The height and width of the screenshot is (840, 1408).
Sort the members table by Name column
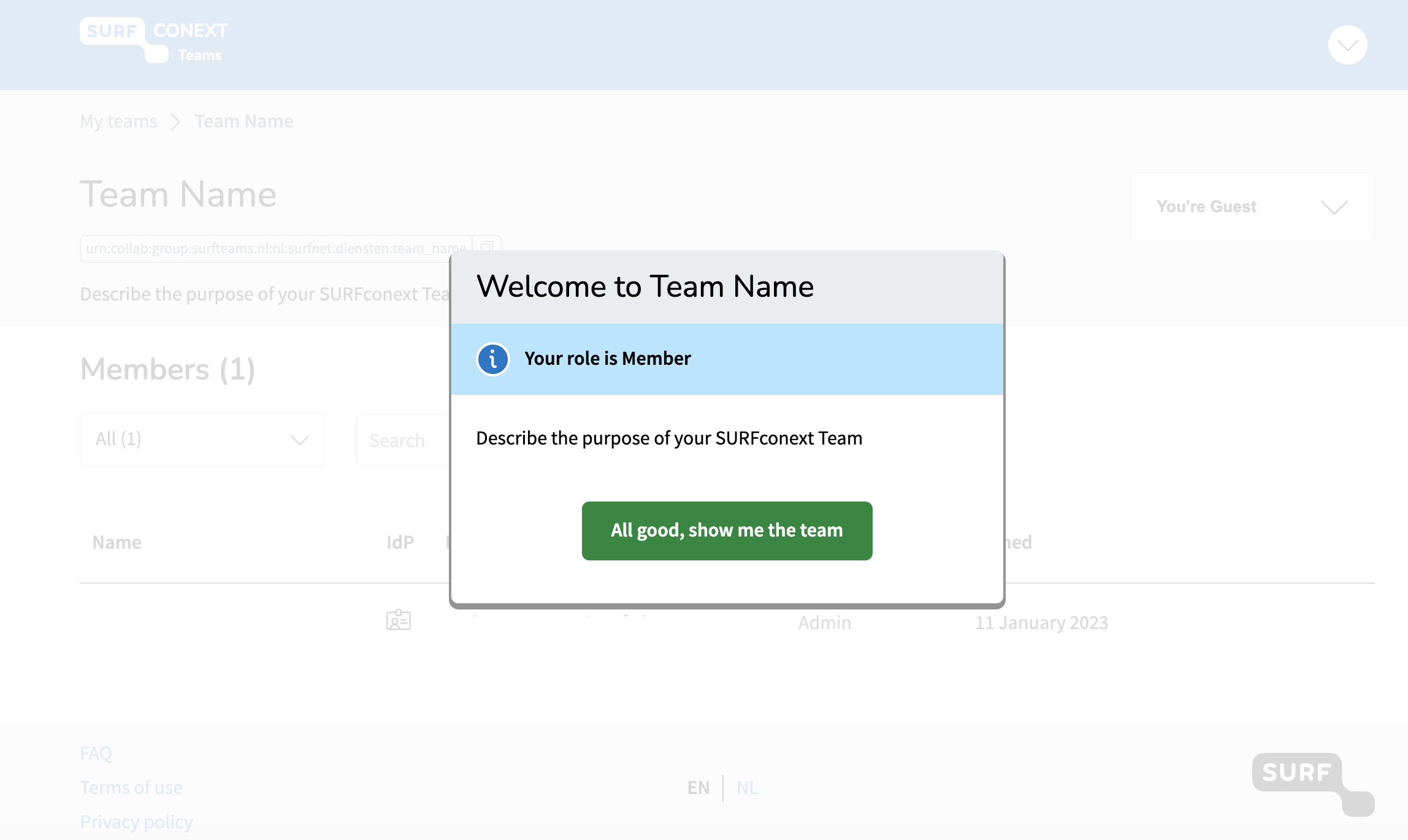coord(117,542)
